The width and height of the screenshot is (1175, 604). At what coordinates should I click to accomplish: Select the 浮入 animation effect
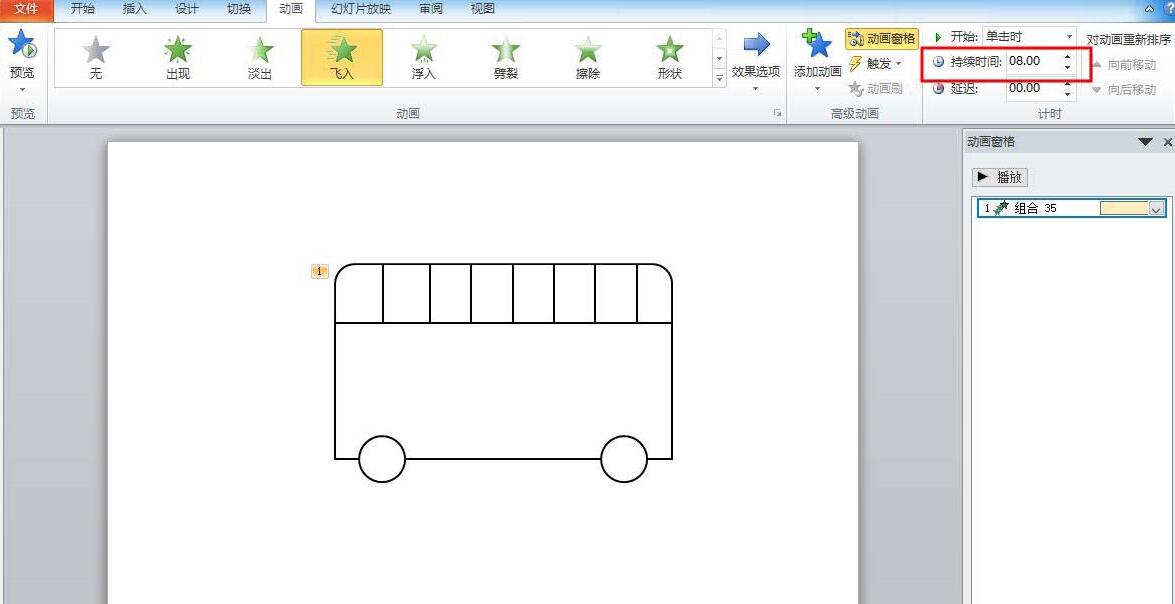click(x=423, y=58)
